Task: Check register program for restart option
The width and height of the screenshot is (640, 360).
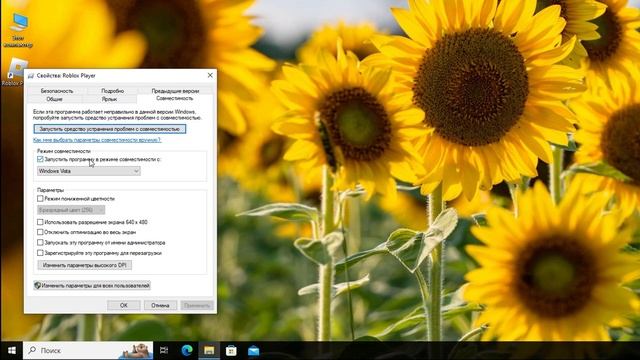Action: (x=40, y=253)
